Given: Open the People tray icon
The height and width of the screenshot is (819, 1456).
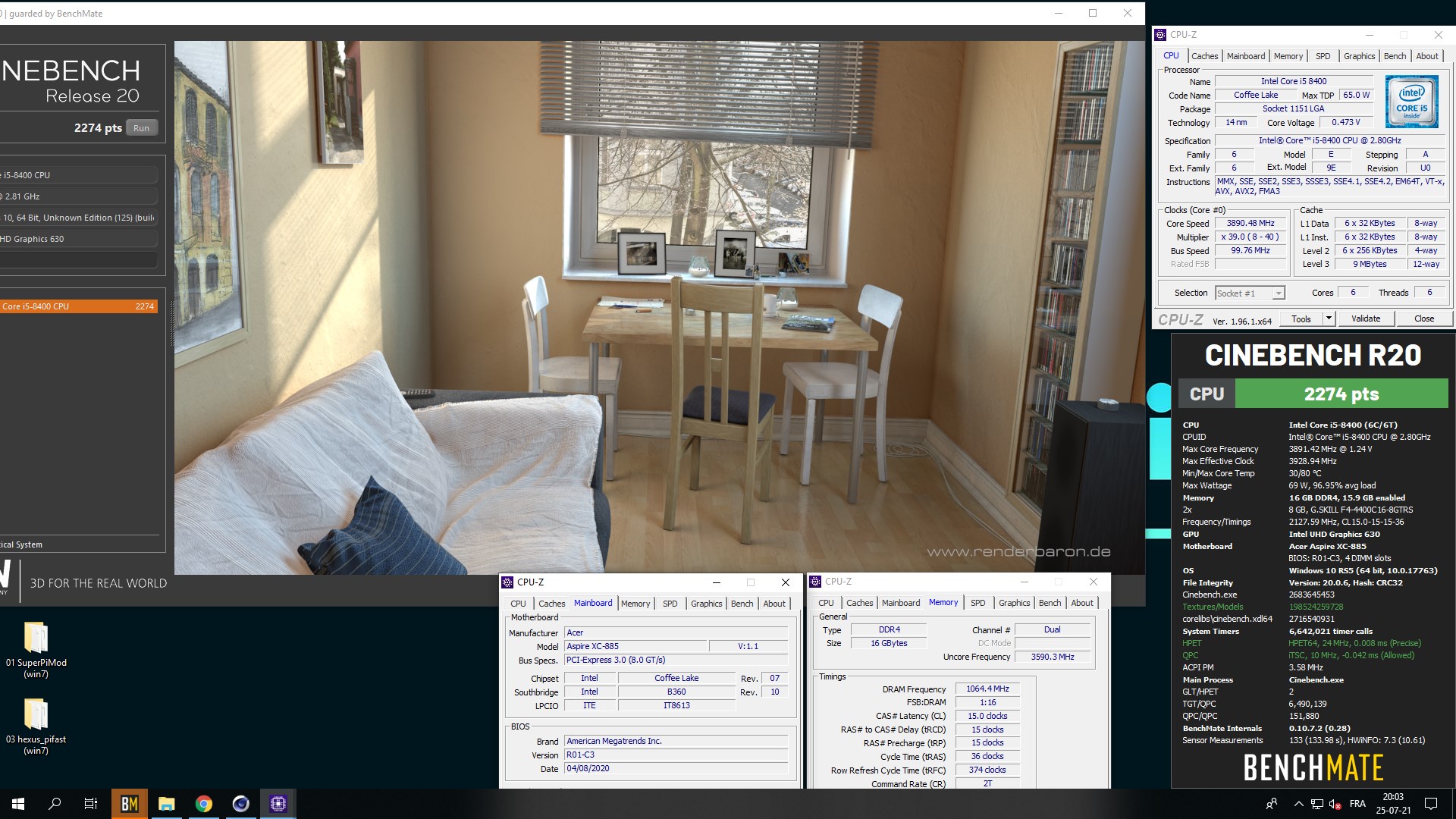Looking at the screenshot, I should [x=1272, y=804].
